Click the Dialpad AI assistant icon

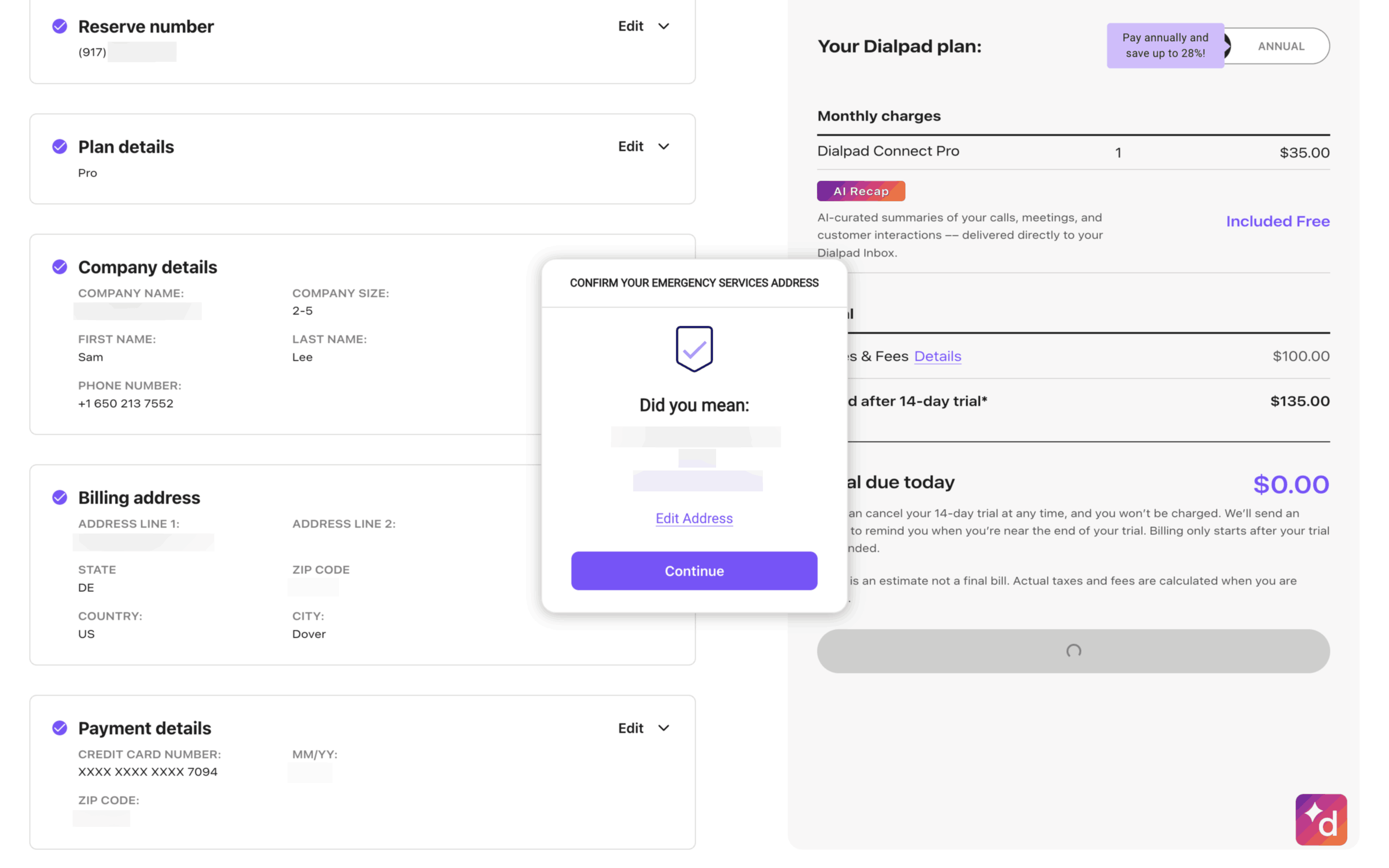[x=1321, y=819]
